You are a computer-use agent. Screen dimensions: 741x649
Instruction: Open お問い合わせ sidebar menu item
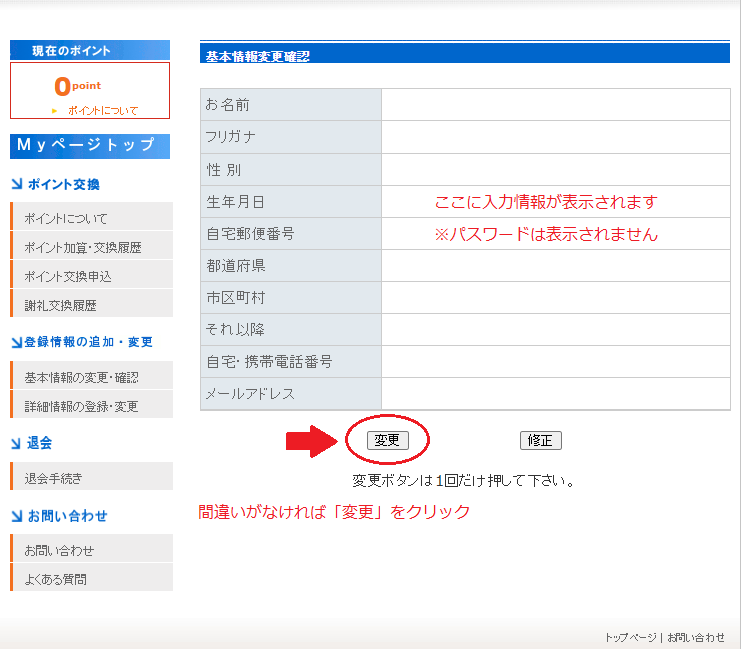(92, 550)
